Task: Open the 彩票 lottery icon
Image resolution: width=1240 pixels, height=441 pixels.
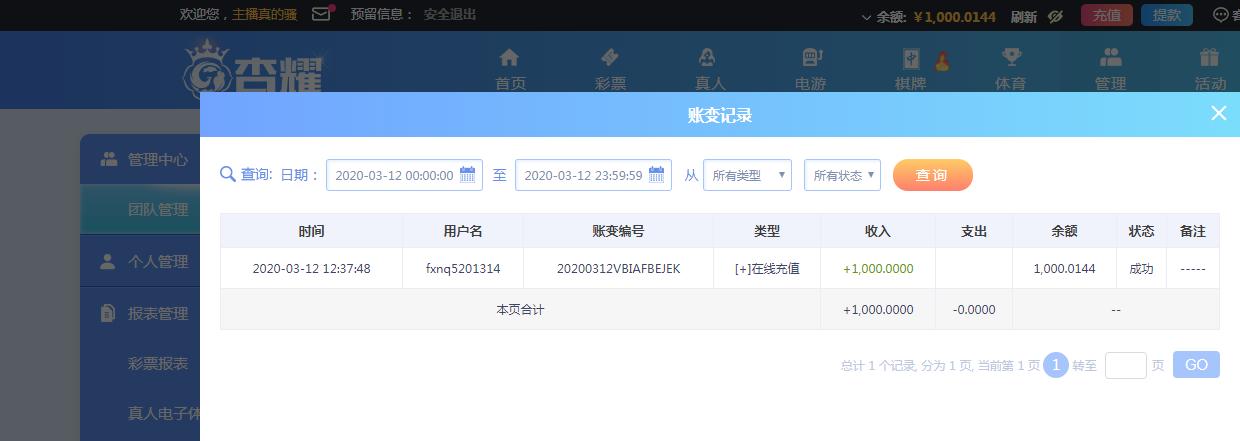Action: point(610,58)
